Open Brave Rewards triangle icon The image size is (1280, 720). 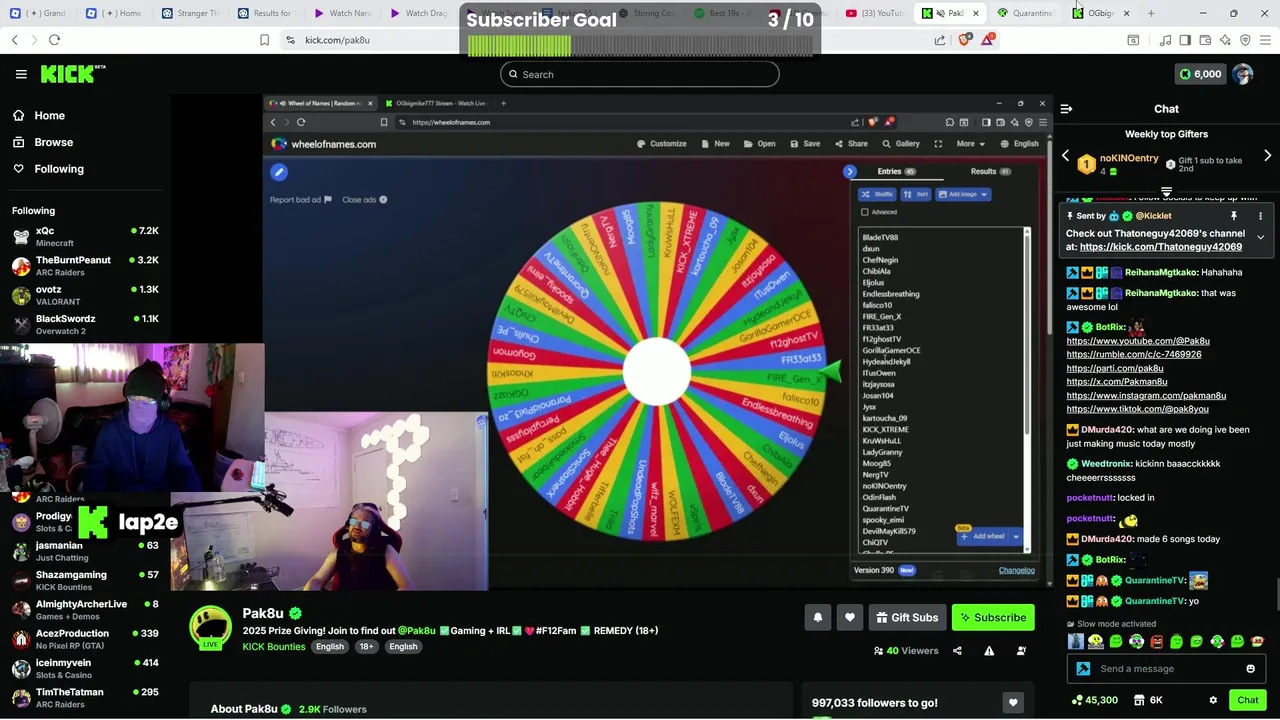[x=988, y=40]
